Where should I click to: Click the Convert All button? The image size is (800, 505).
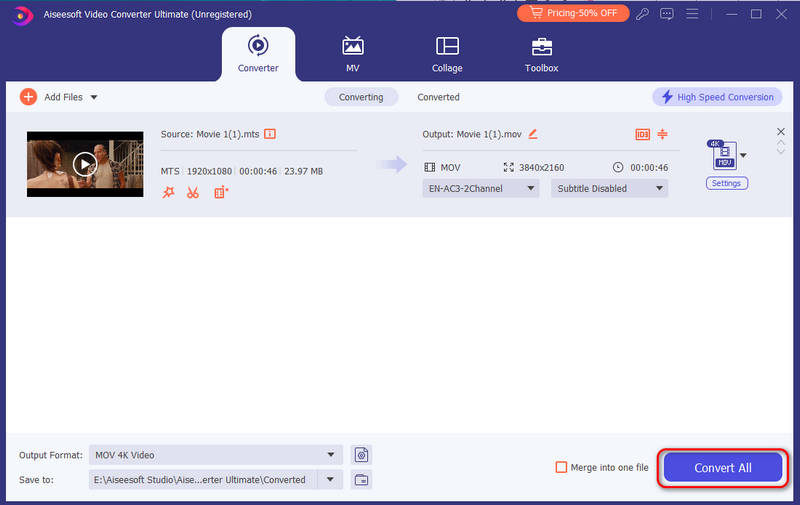[722, 467]
